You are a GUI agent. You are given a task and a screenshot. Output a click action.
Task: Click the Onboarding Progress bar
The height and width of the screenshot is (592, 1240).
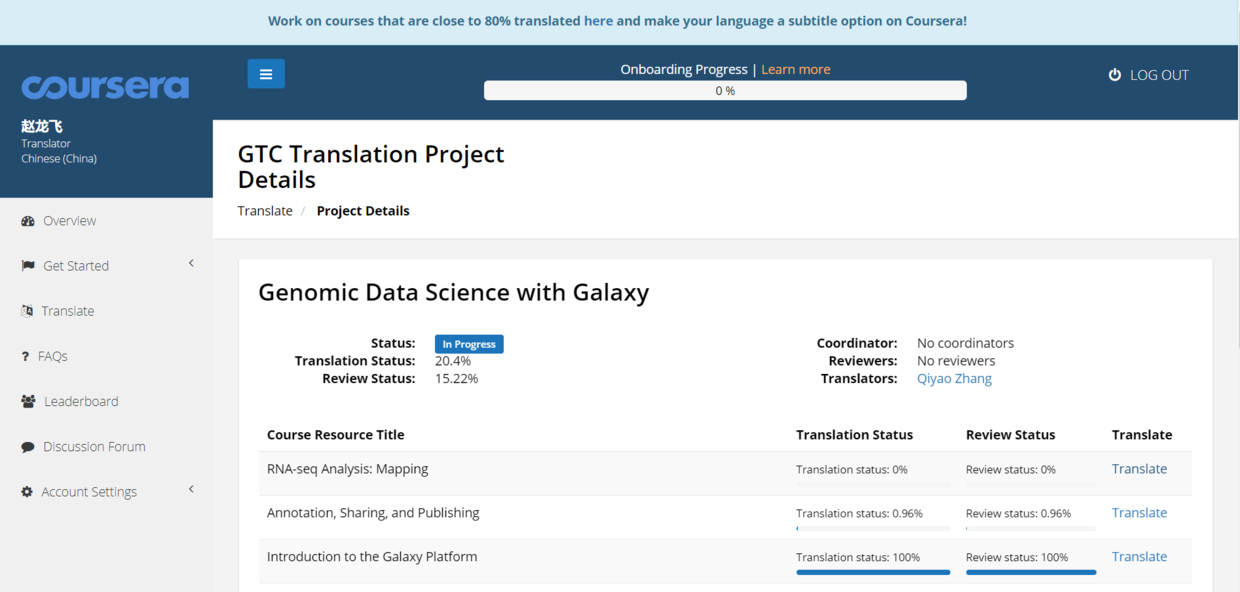click(x=725, y=91)
